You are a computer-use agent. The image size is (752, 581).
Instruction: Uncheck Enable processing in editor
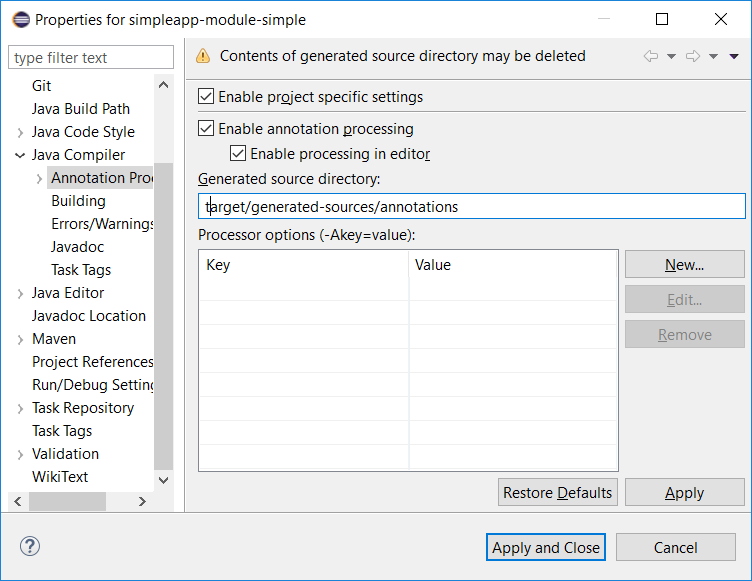point(238,154)
